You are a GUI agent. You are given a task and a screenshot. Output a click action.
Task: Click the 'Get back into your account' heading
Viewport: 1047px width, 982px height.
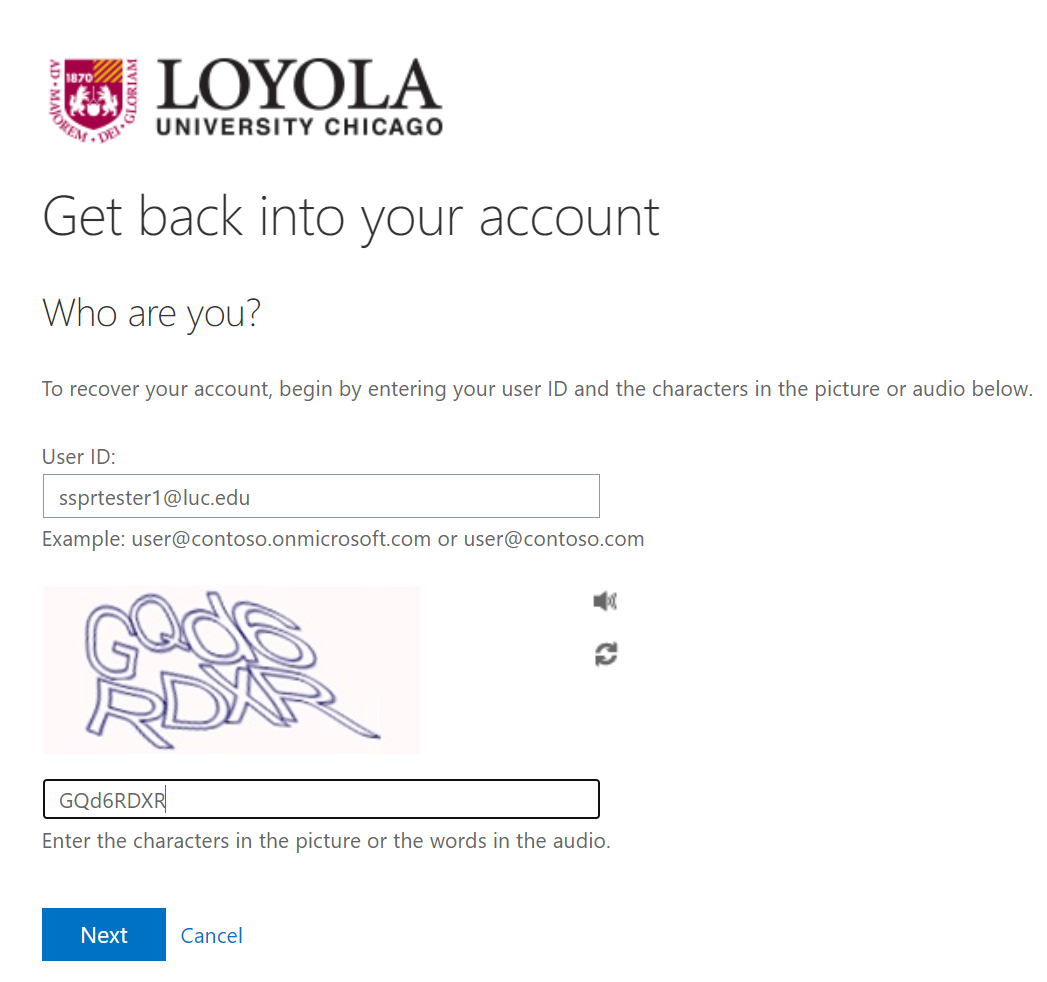point(351,216)
